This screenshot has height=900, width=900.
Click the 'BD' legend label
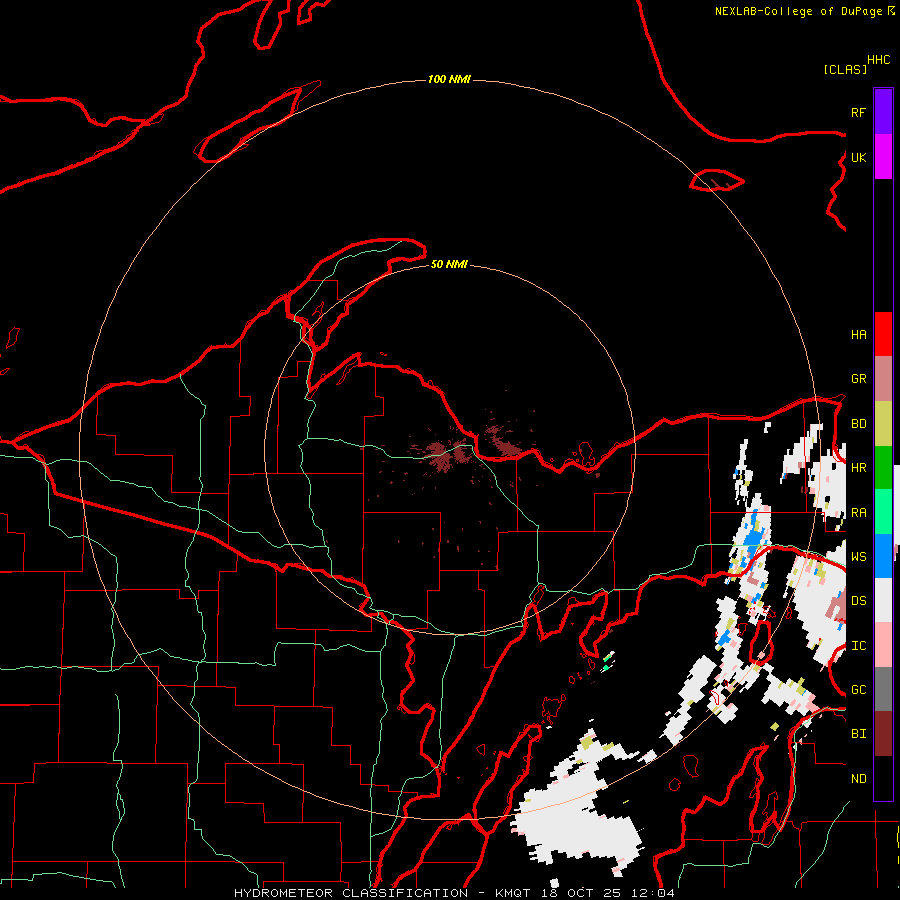pyautogui.click(x=858, y=424)
